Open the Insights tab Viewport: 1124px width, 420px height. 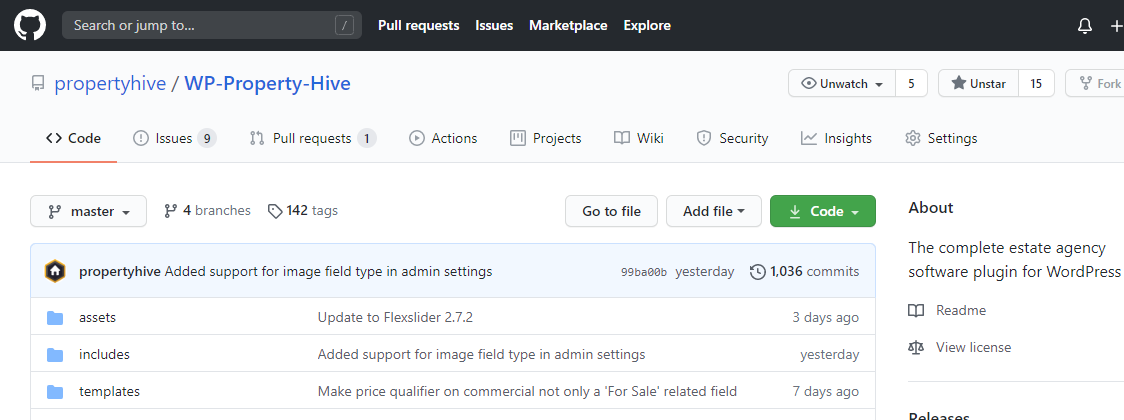836,138
